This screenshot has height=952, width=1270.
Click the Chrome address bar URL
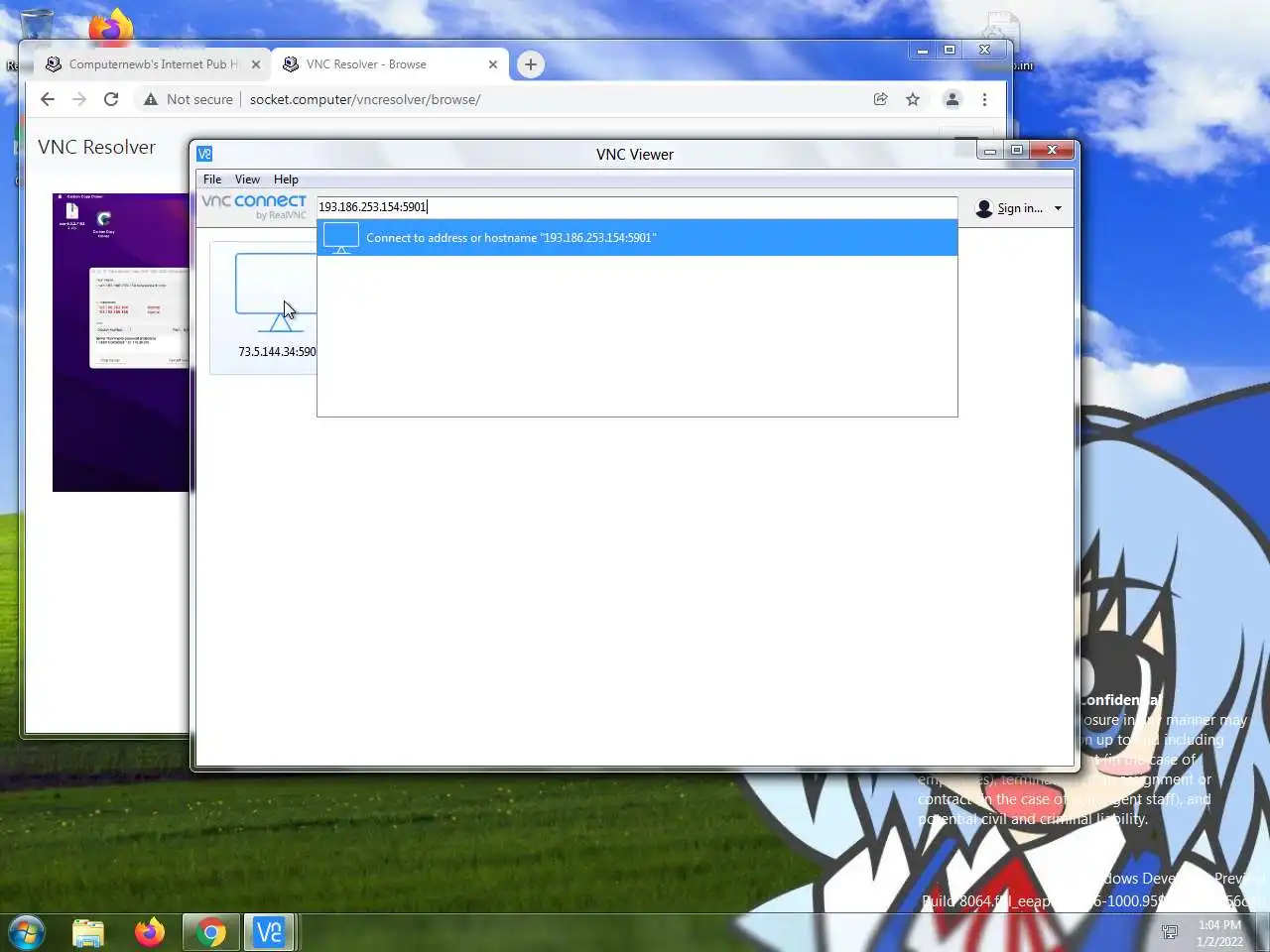point(365,99)
